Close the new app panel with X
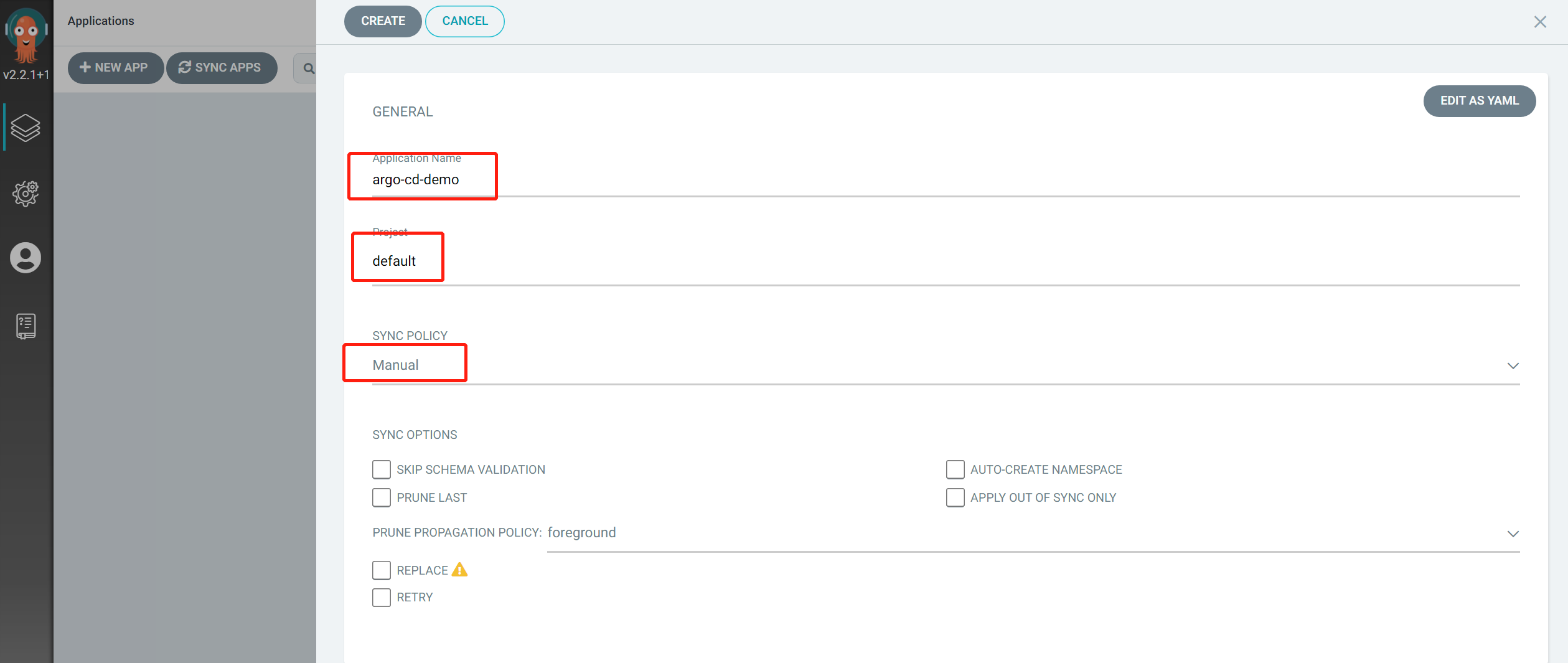This screenshot has height=663, width=1568. pos(1540,22)
